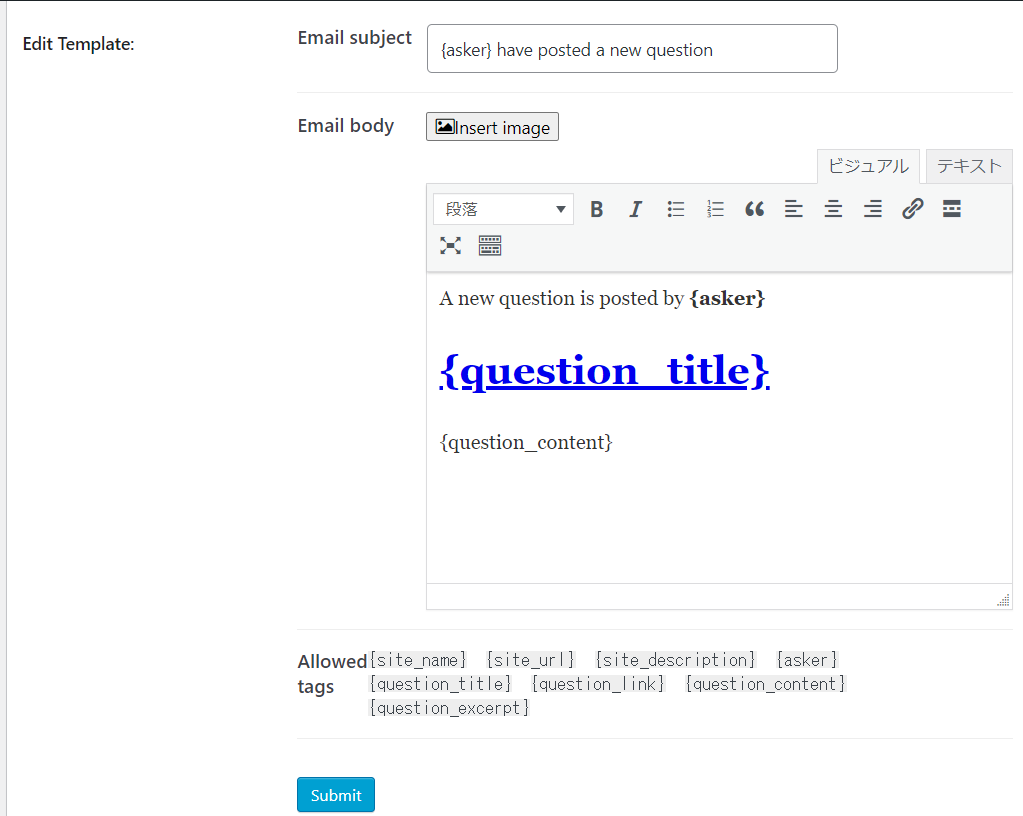Insert a numbered list
The width and height of the screenshot is (1023, 816).
(x=715, y=209)
